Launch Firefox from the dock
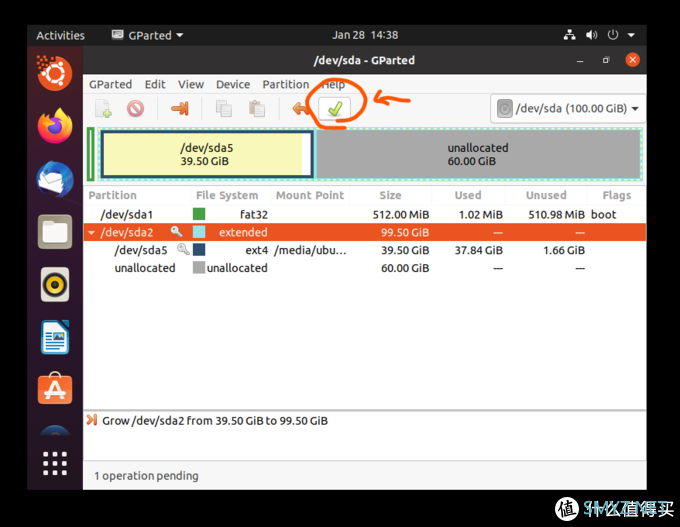 pyautogui.click(x=55, y=126)
